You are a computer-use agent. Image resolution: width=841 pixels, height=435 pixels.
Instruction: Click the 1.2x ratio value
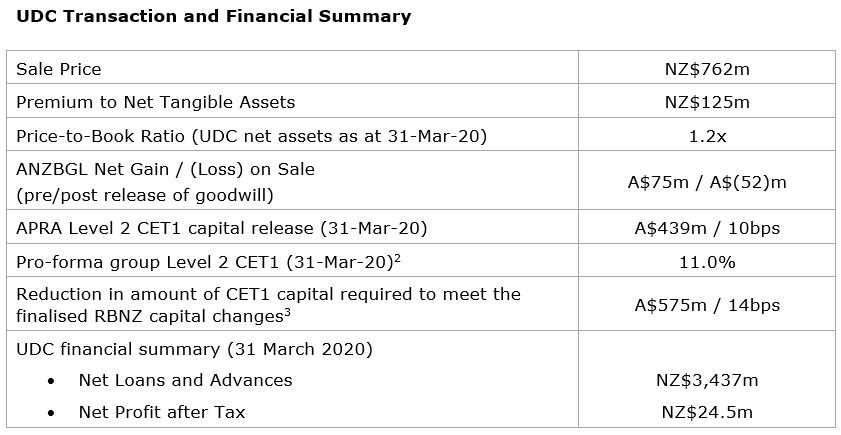707,135
